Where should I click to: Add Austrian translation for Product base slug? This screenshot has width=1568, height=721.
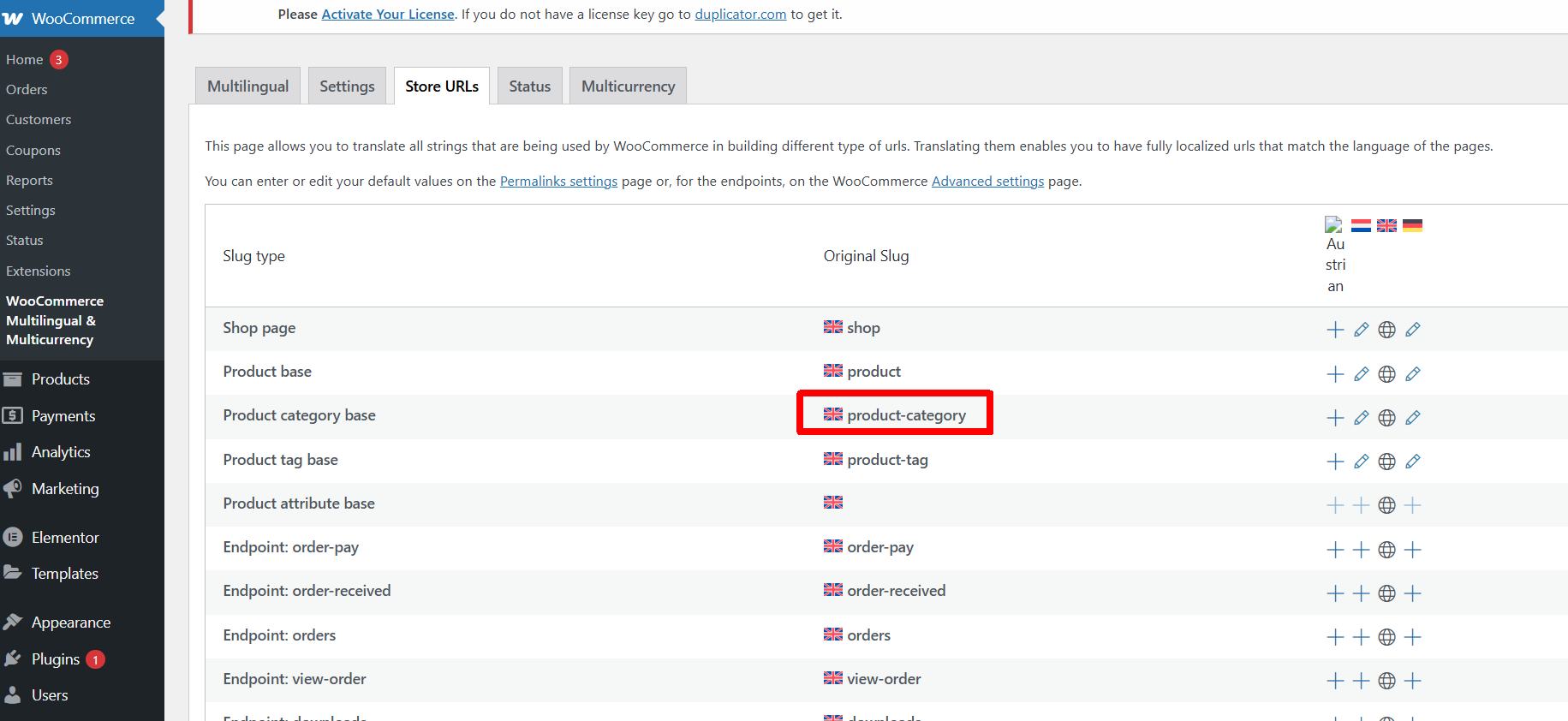(1335, 374)
